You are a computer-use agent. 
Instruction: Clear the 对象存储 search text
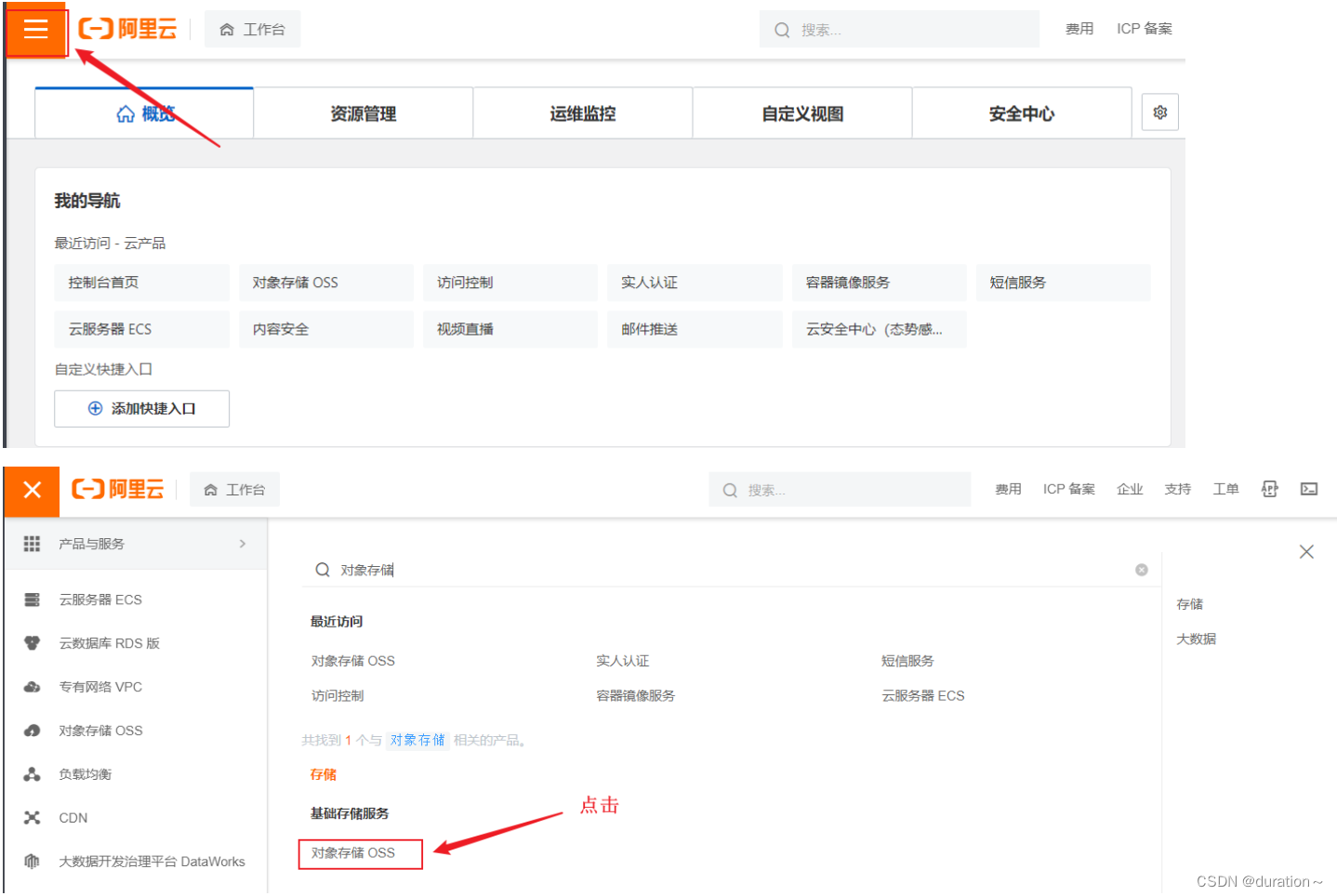click(x=1142, y=570)
